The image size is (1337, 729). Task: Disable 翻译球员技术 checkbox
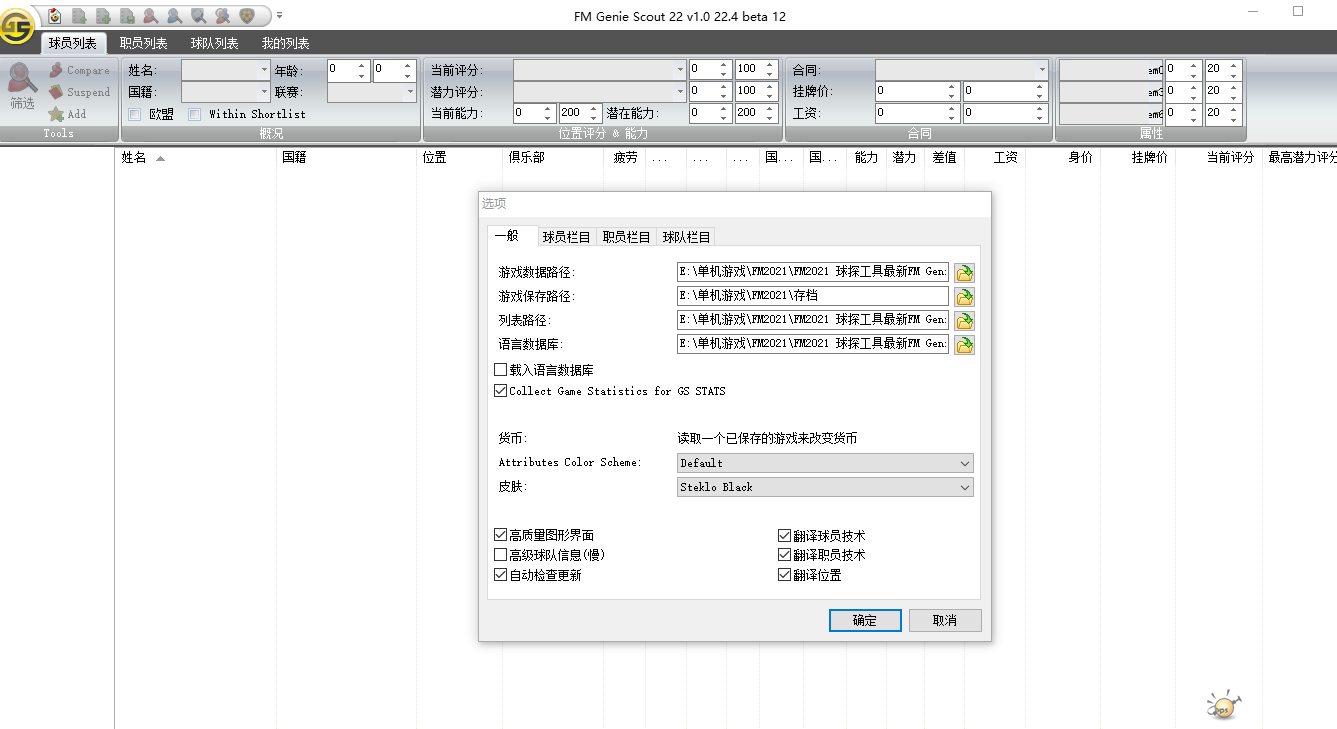[x=785, y=536]
